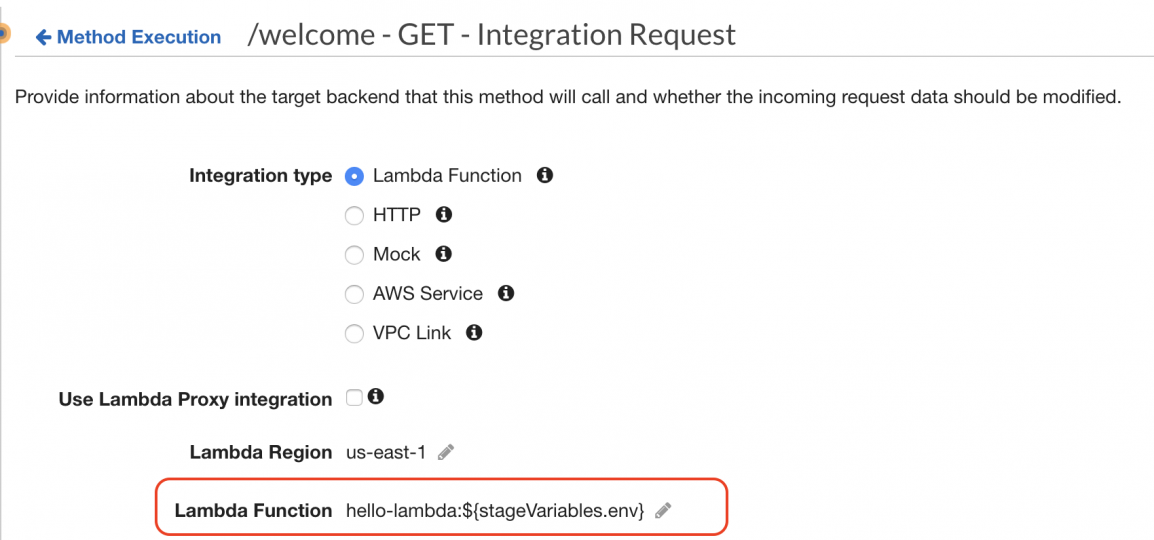The image size is (1154, 540).
Task: Click the info icon next to Mock
Action: [x=444, y=254]
